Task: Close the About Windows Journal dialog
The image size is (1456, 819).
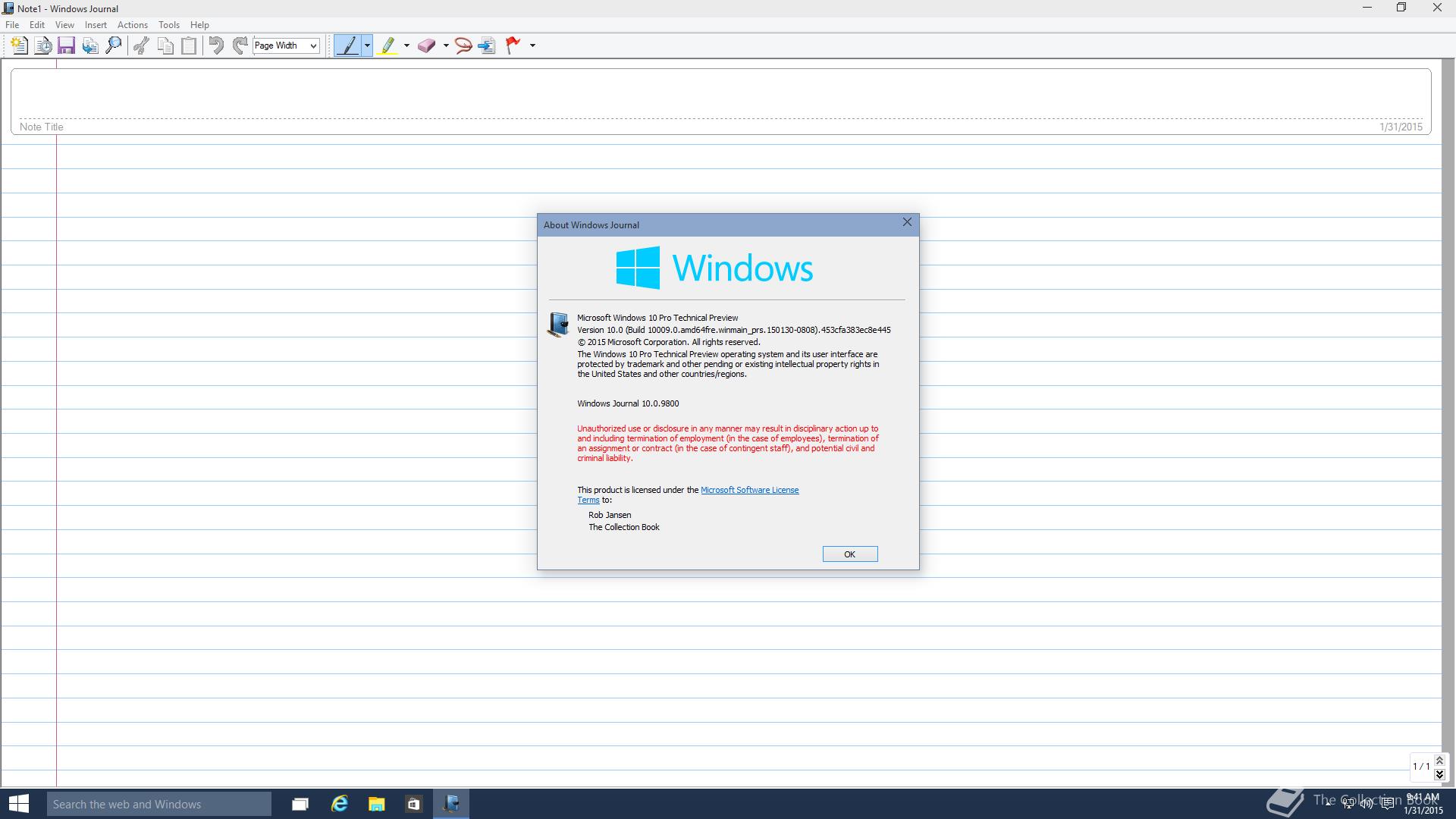Action: pyautogui.click(x=907, y=222)
